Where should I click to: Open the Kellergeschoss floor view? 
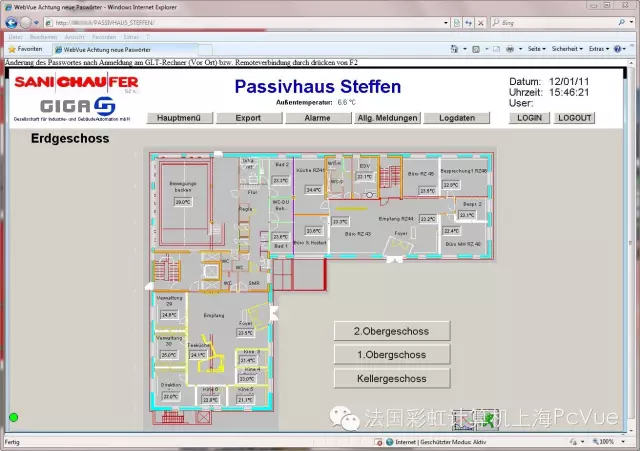(x=392, y=378)
